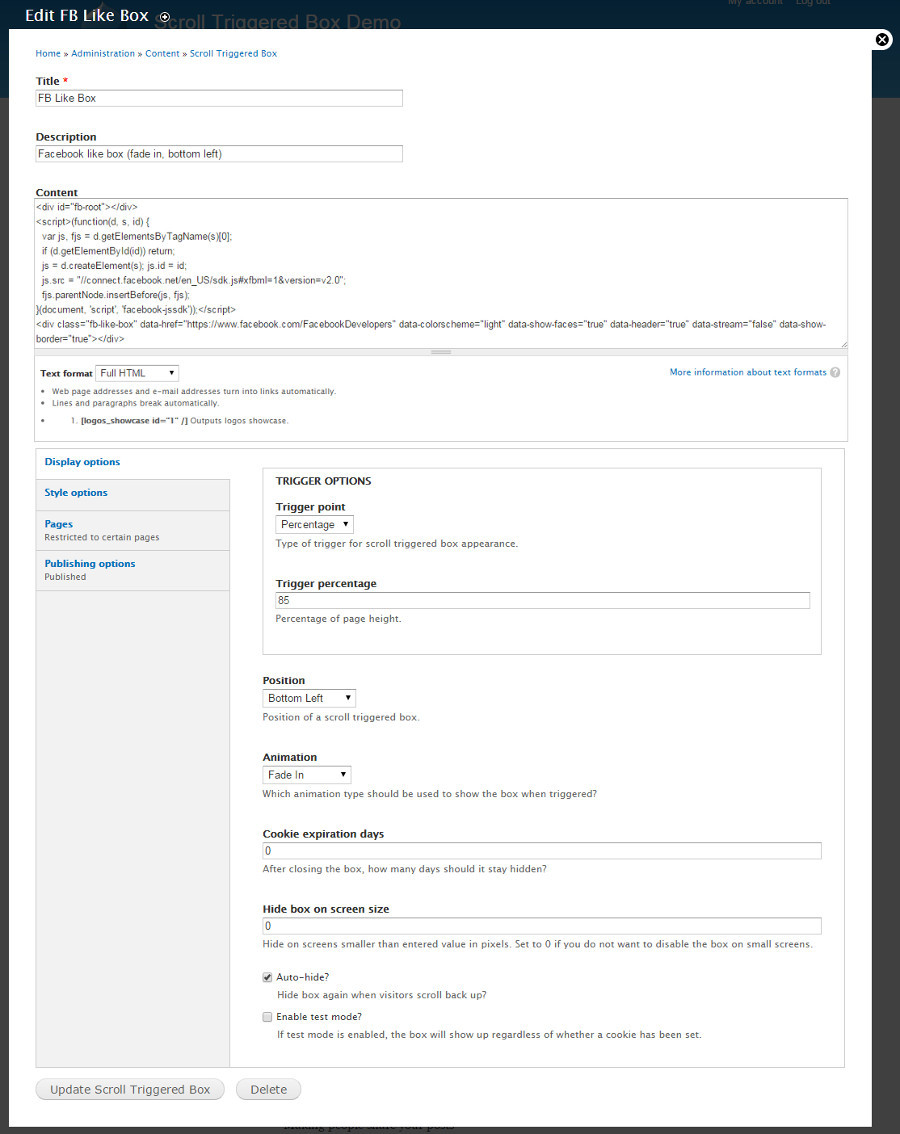The image size is (900, 1134).
Task: Open the Text format dropdown
Action: pos(137,373)
